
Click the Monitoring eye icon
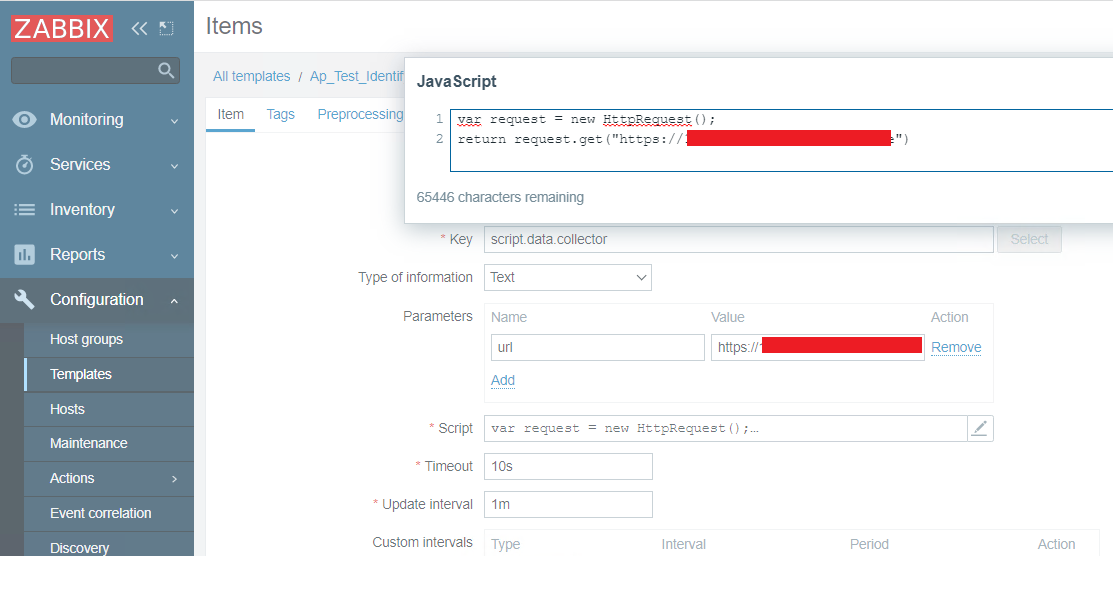(25, 119)
